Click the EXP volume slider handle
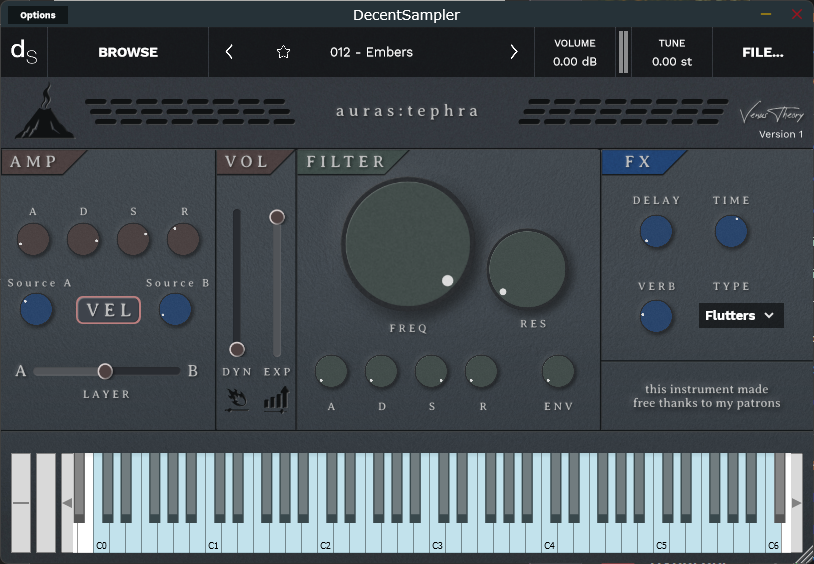Viewport: 814px width, 564px height. (277, 217)
